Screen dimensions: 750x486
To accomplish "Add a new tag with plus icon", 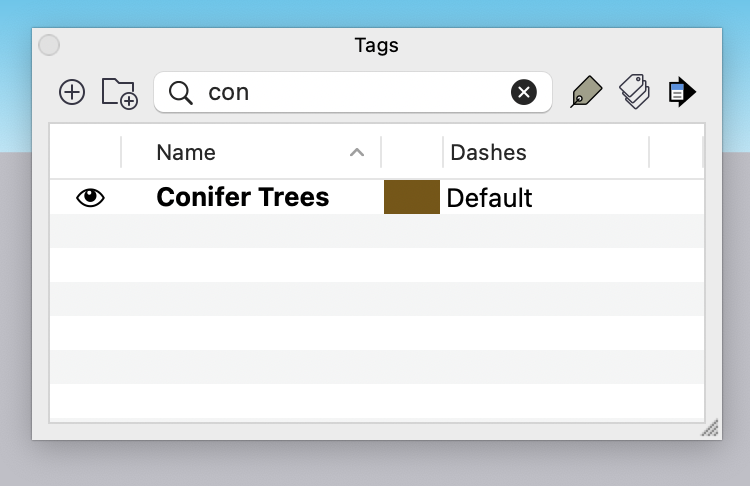I will [x=72, y=92].
